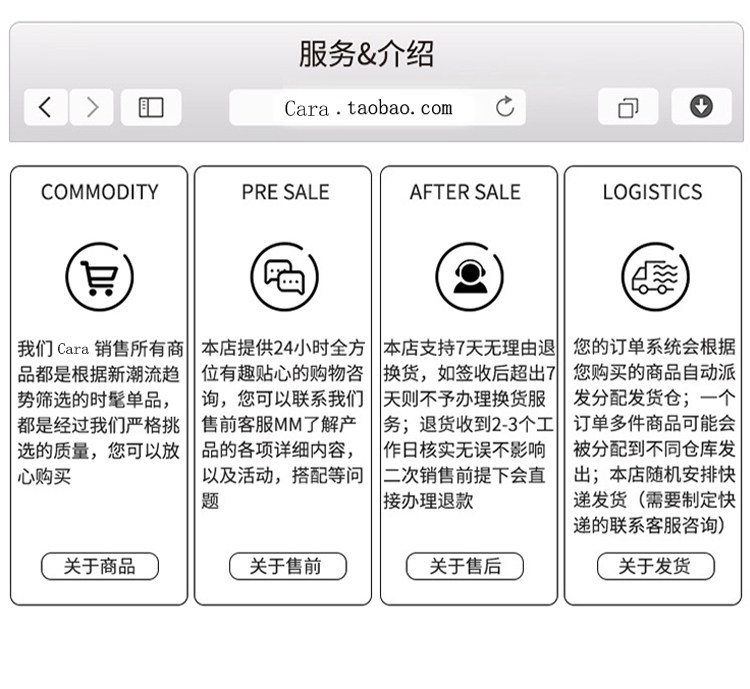Select the 服务&介绍 page title

366,53
